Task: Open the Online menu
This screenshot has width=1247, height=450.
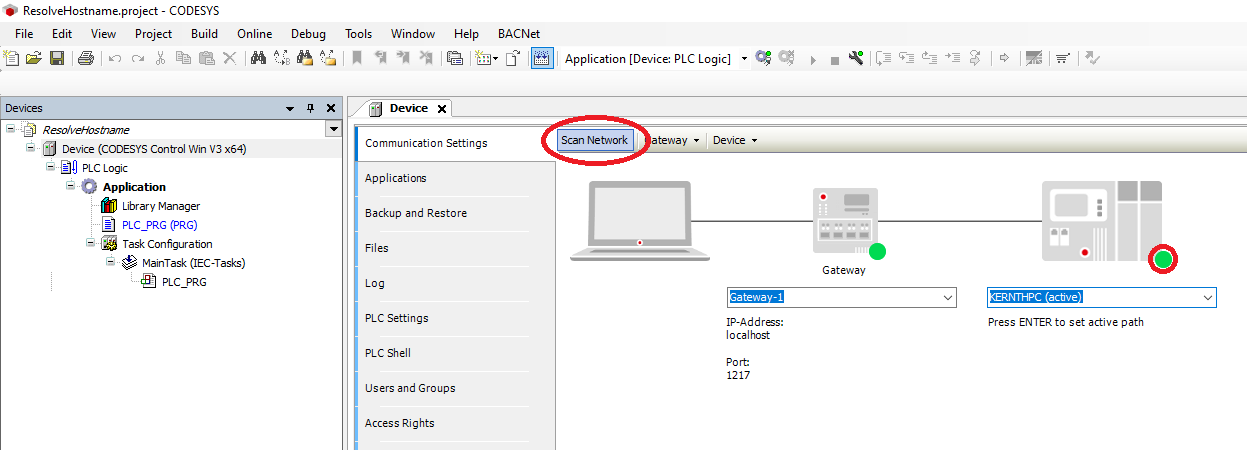Action: pyautogui.click(x=255, y=34)
